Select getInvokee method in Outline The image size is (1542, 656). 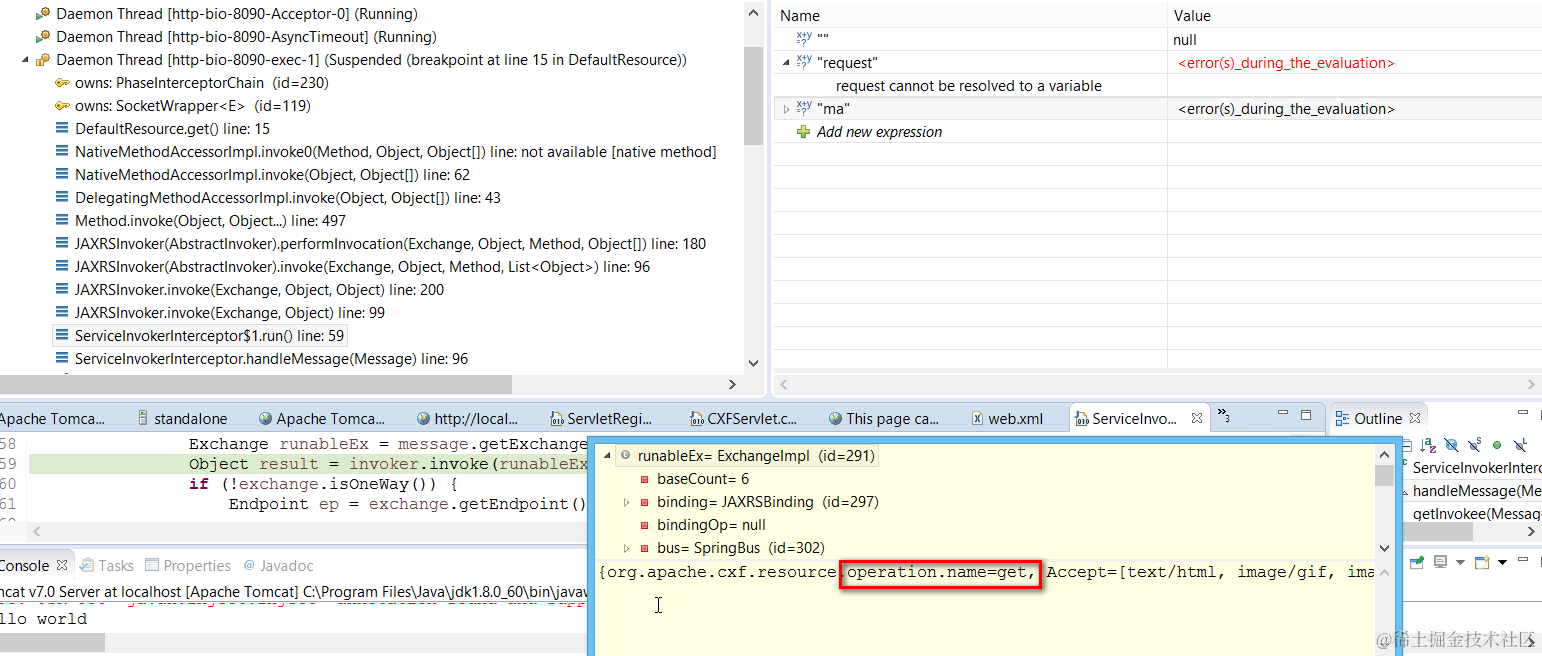[x=1476, y=514]
